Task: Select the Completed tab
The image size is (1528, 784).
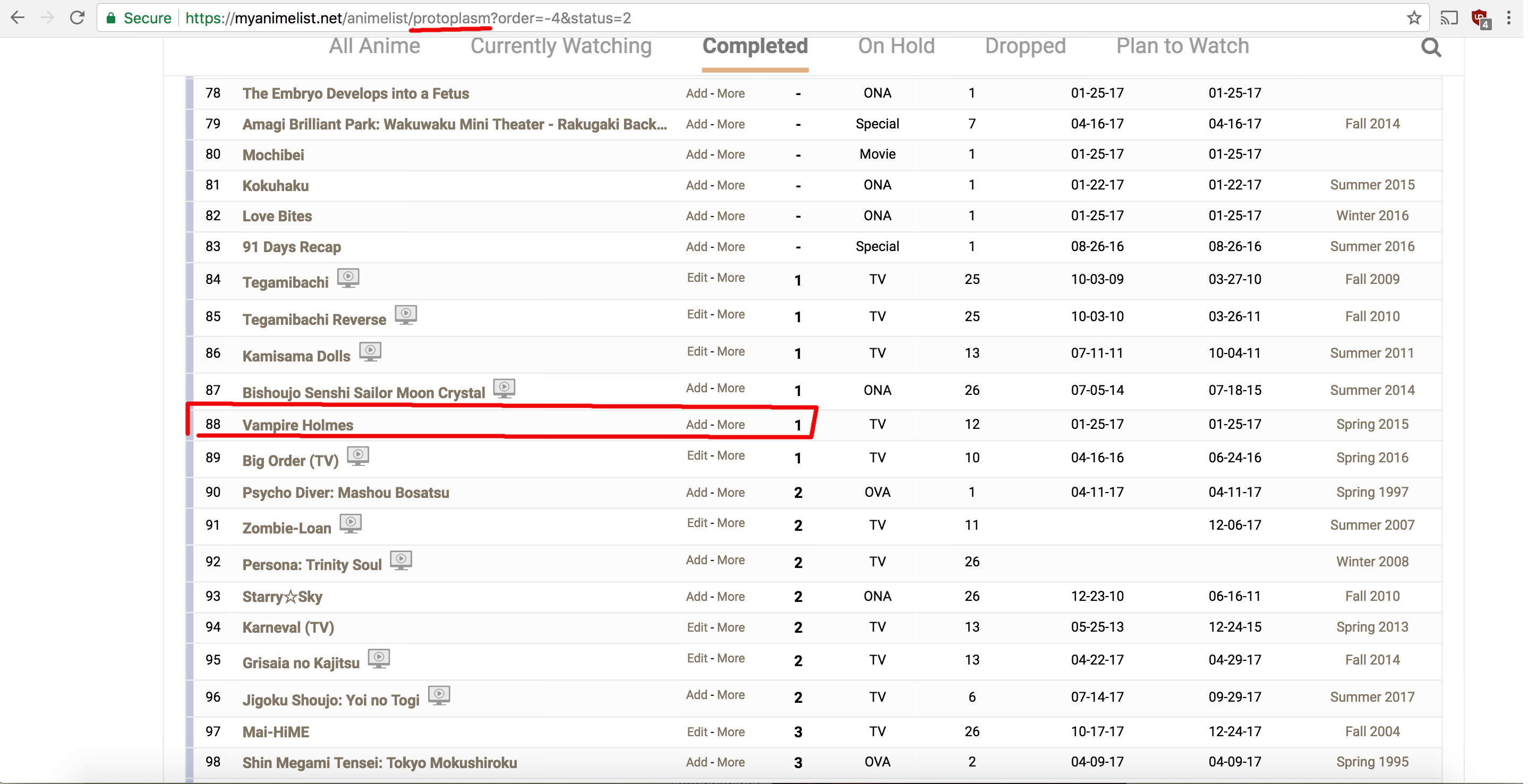Action: tap(755, 46)
